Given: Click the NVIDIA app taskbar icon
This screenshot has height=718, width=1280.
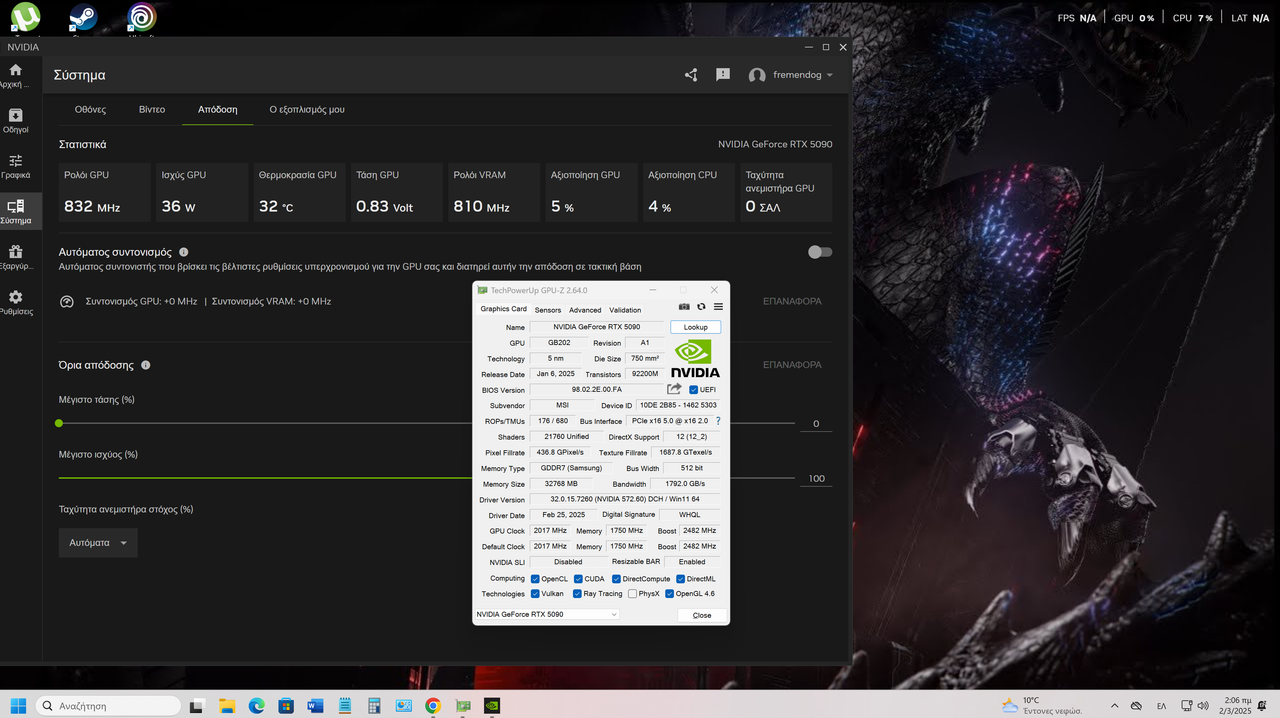Looking at the screenshot, I should (492, 705).
